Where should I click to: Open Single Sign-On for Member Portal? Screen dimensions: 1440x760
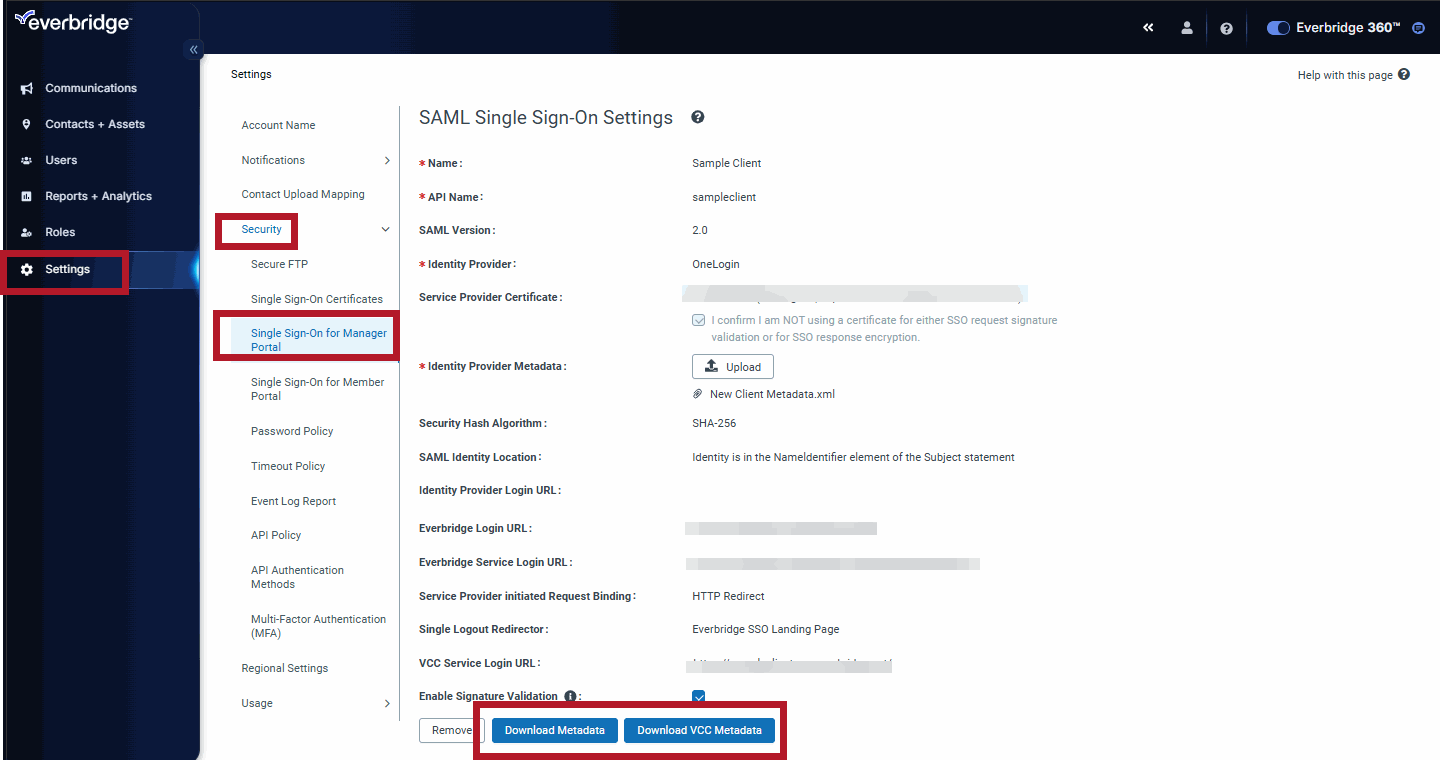click(x=318, y=389)
